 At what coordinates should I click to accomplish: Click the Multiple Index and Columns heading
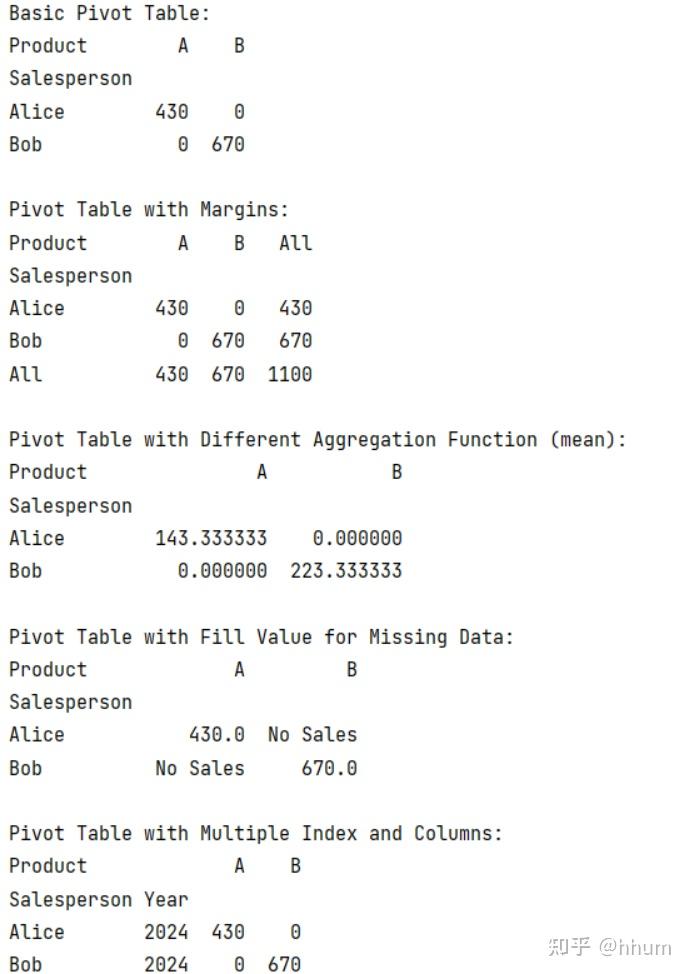[256, 833]
